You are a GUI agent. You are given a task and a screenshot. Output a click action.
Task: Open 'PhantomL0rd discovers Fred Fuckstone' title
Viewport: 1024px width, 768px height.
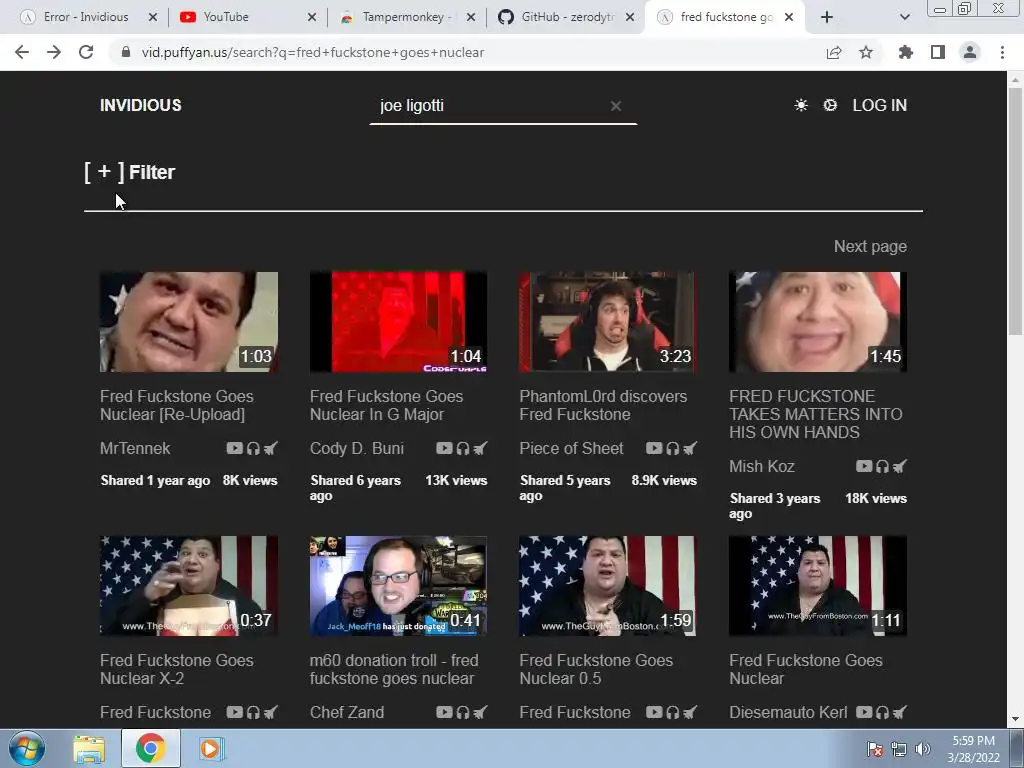(603, 405)
